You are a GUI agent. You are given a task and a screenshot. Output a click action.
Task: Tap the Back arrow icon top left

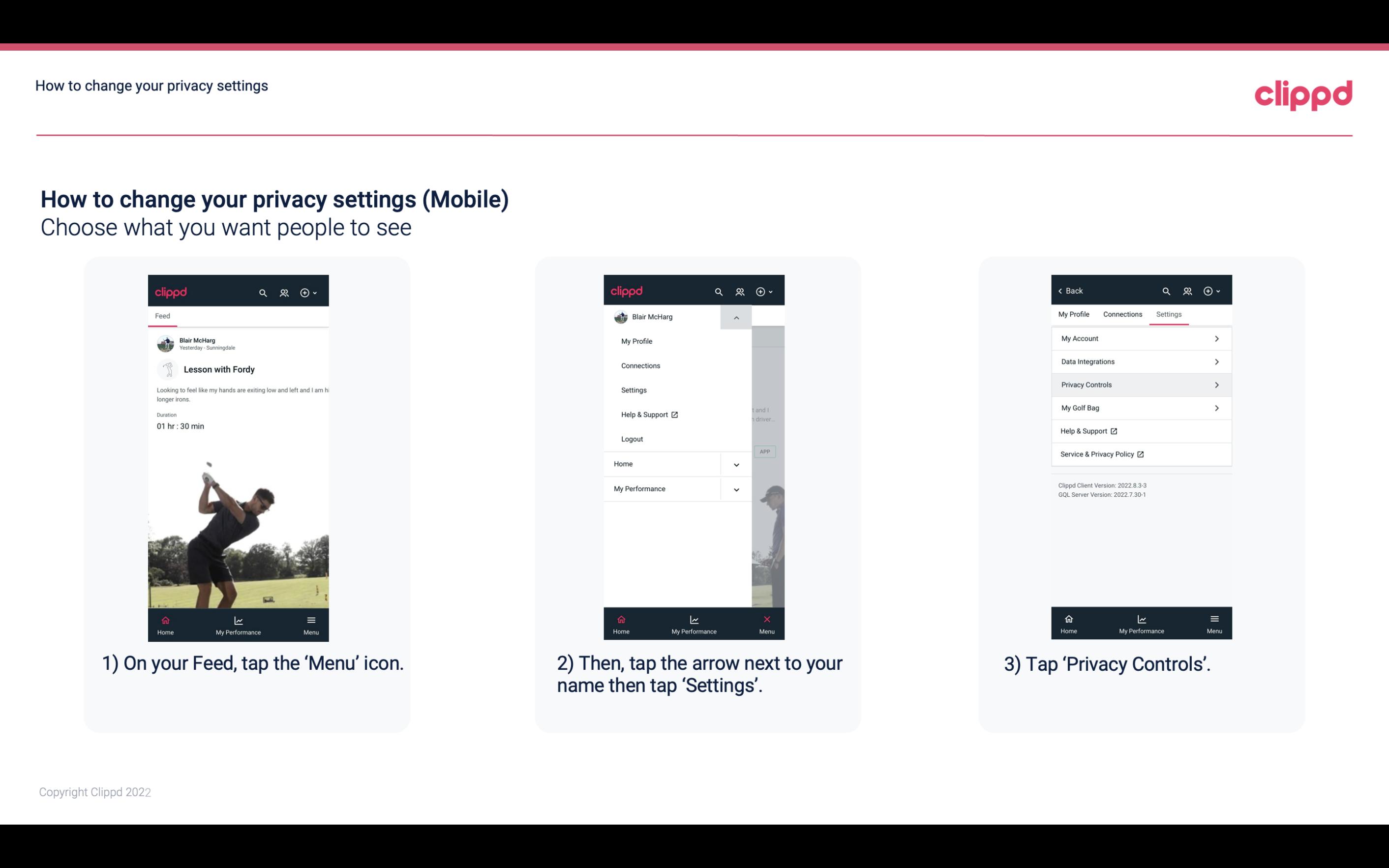tap(1062, 290)
